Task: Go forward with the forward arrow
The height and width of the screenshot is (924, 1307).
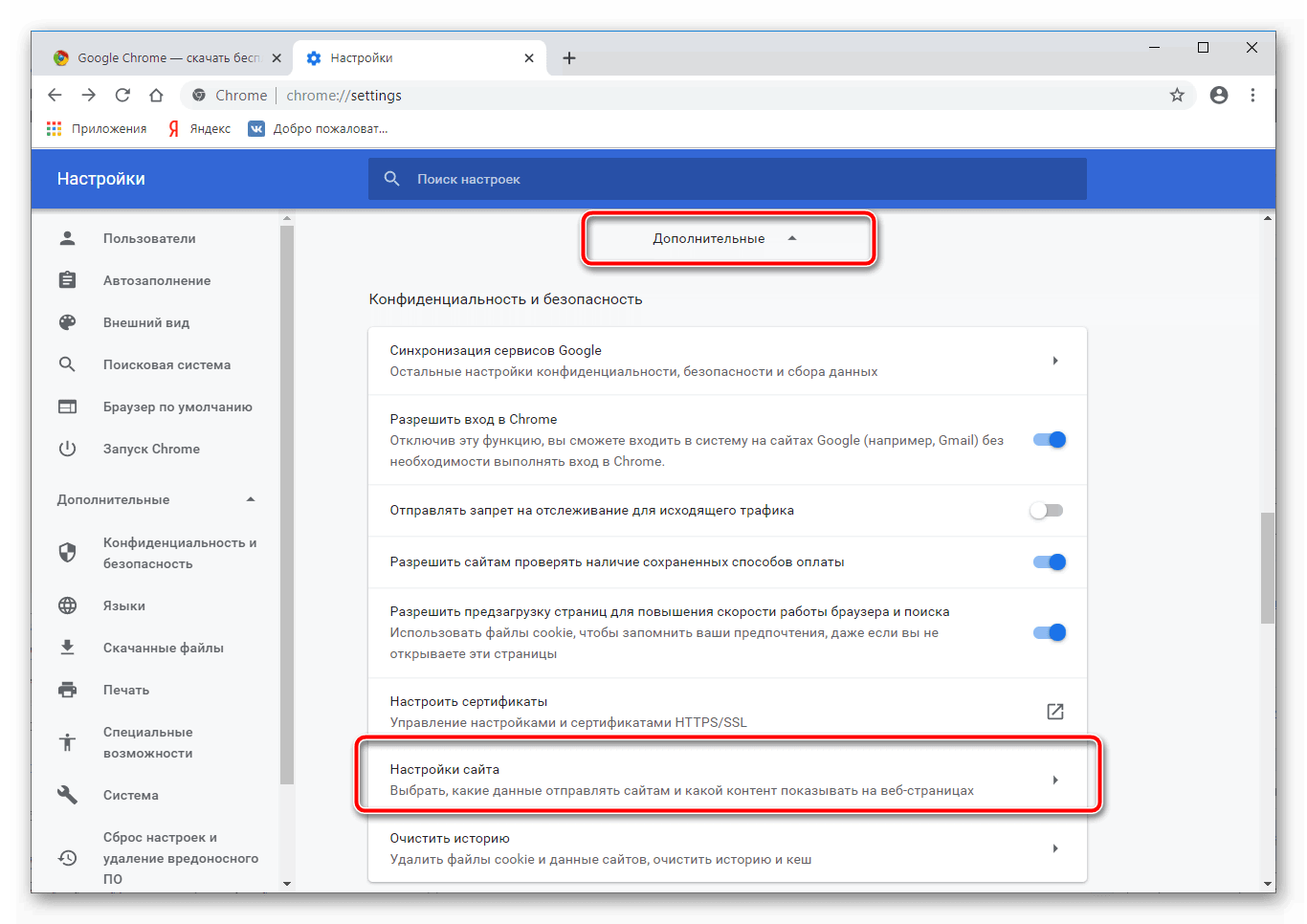Action: 88,95
